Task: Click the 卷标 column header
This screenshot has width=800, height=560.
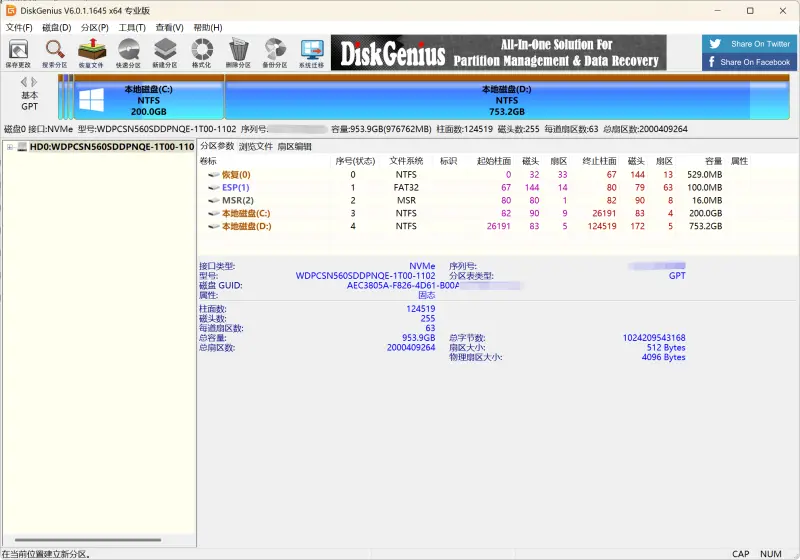Action: (x=208, y=161)
